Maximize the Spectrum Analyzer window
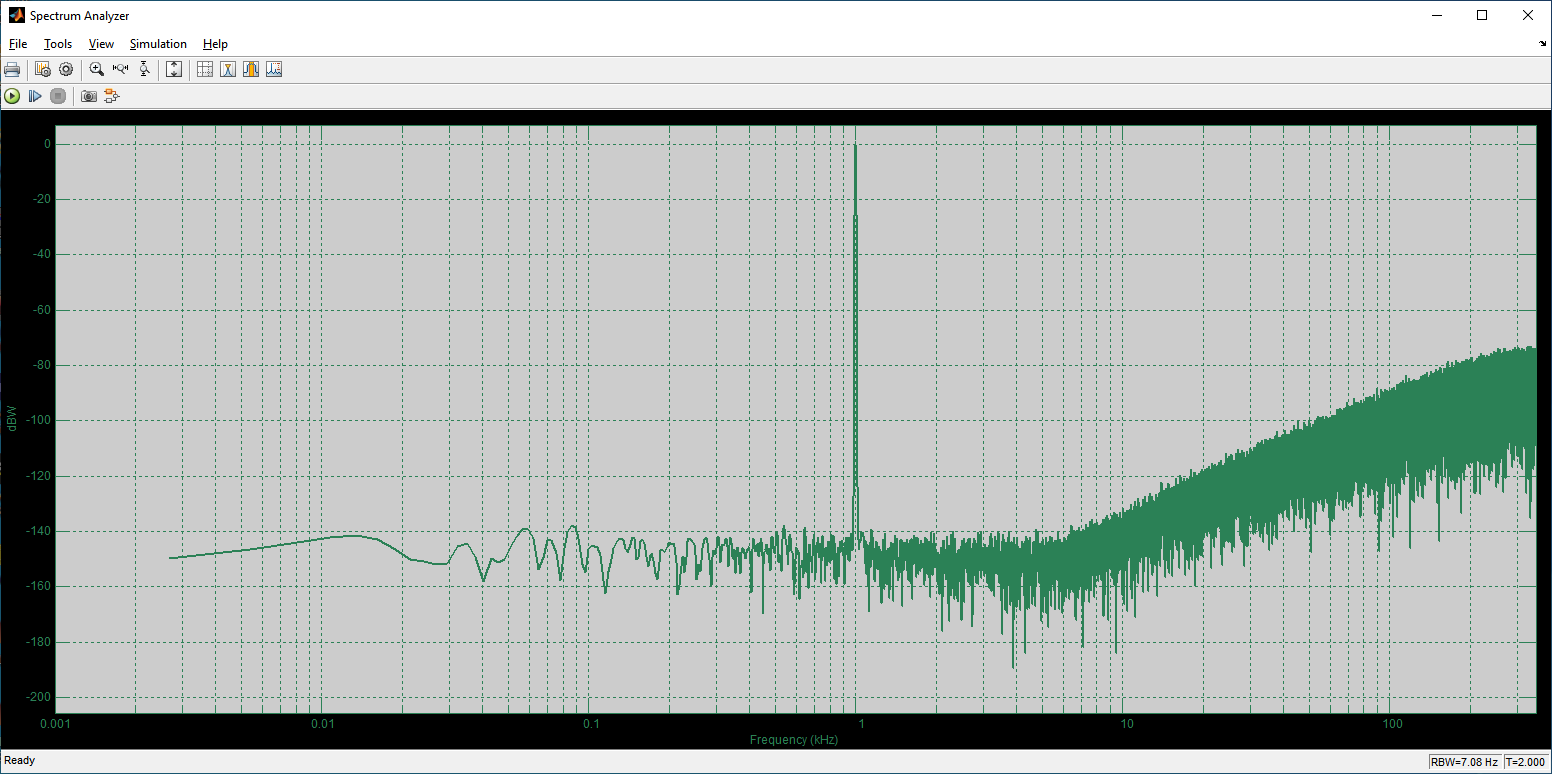Image resolution: width=1552 pixels, height=774 pixels. [x=1482, y=15]
